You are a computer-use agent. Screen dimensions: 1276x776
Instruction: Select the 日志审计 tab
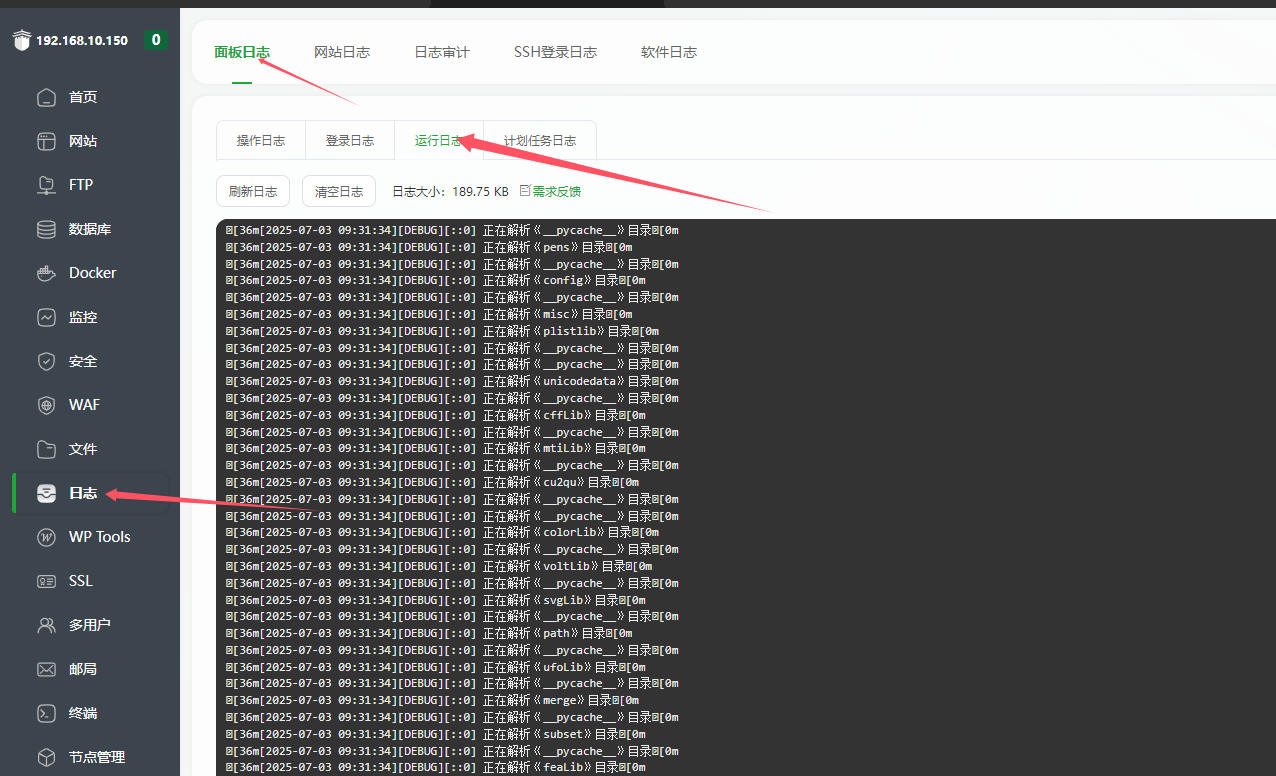(442, 52)
